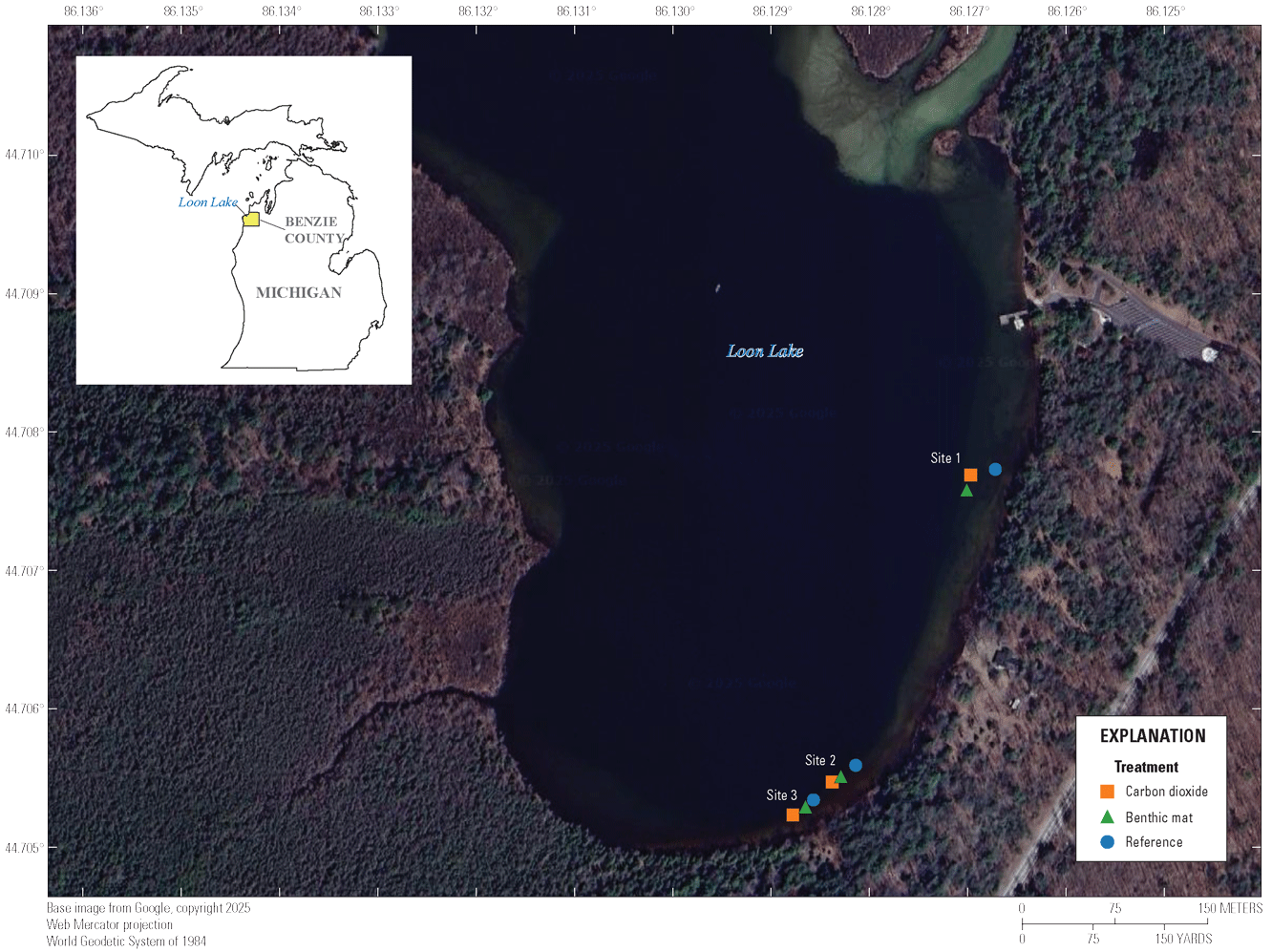Click the Site 3 green benthic mat triangle
Image resolution: width=1272 pixels, height=952 pixels.
805,807
